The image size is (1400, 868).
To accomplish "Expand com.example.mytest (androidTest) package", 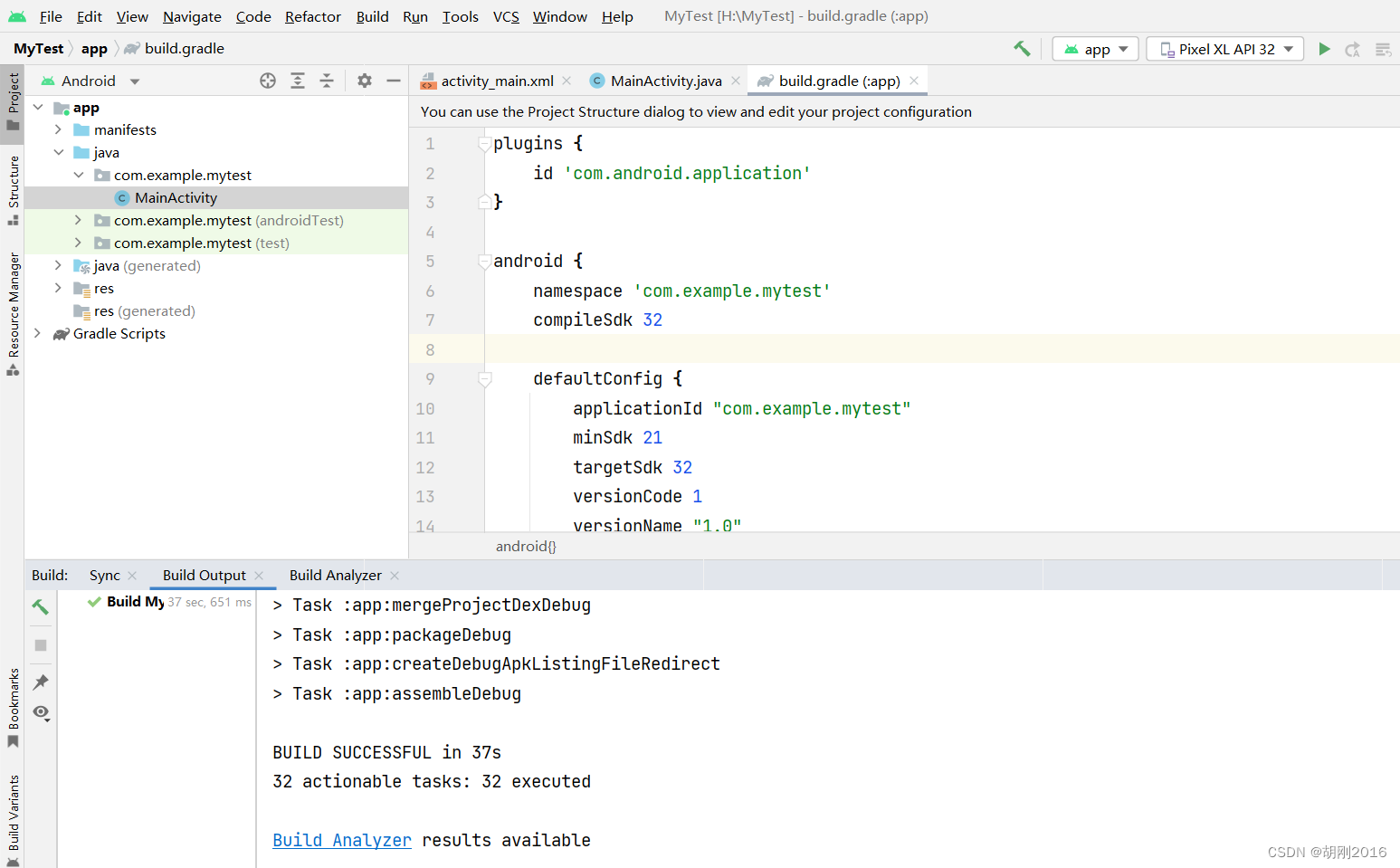I will pos(78,221).
